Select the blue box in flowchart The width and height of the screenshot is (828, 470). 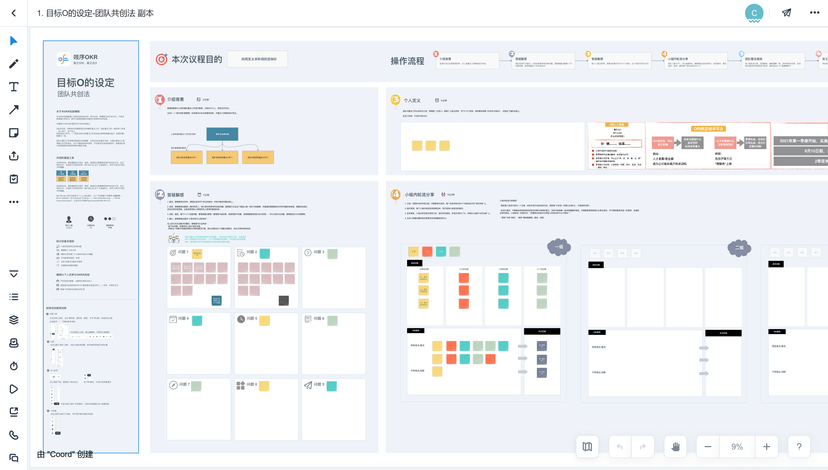[222, 134]
